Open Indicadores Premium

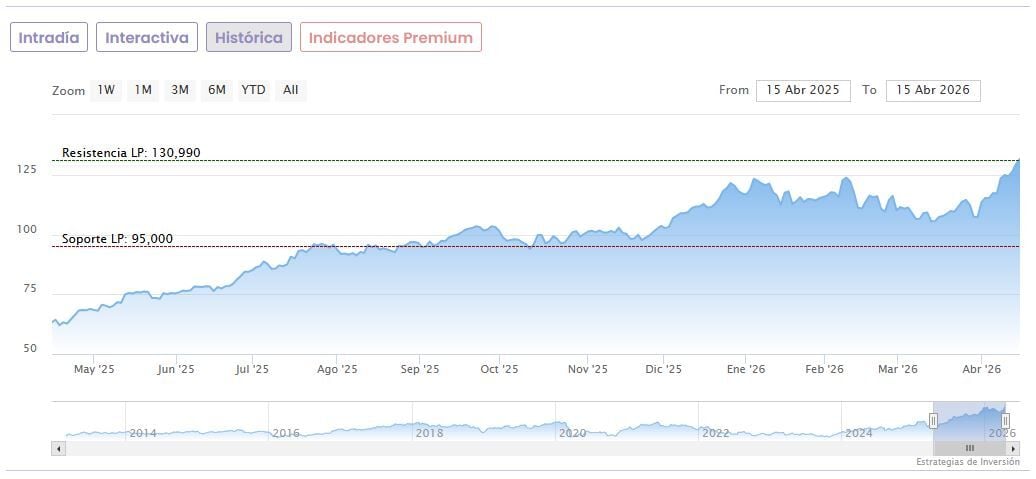click(x=390, y=37)
